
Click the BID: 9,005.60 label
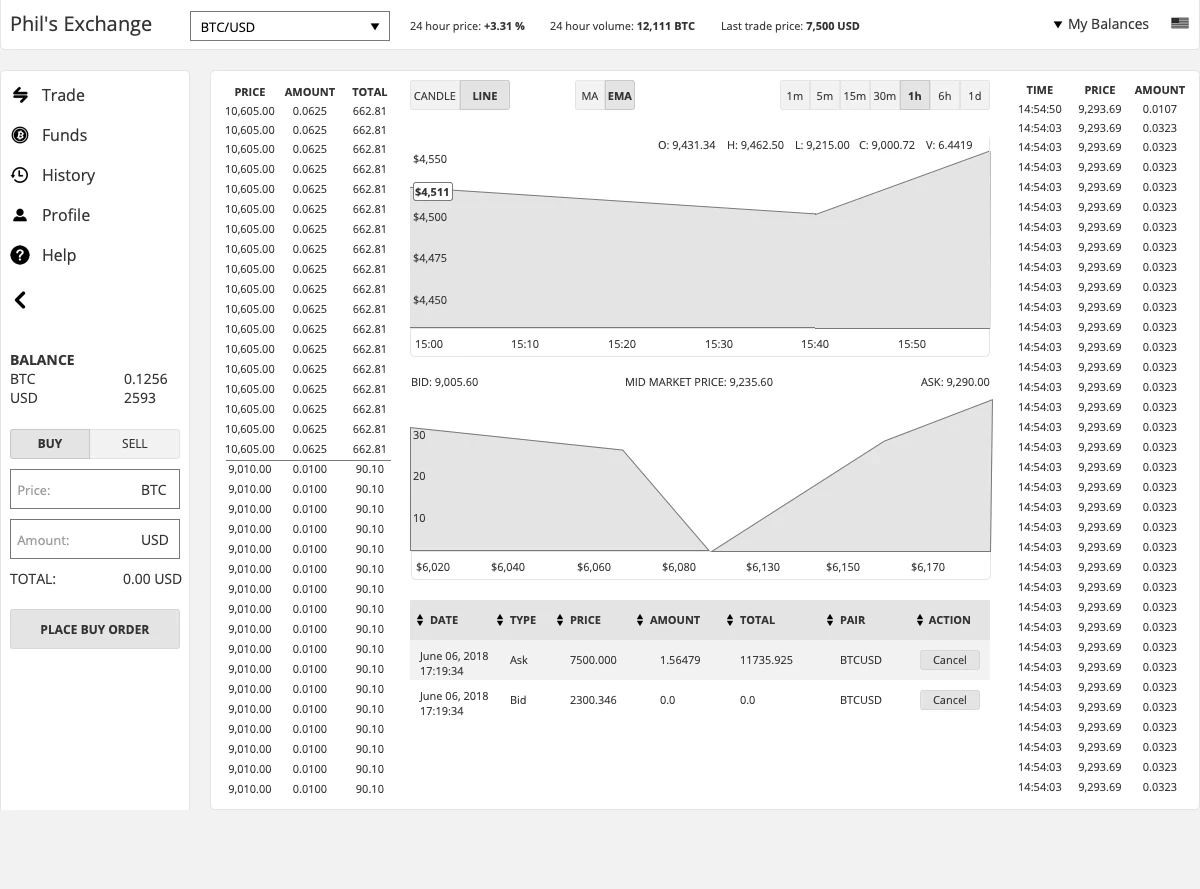[445, 382]
